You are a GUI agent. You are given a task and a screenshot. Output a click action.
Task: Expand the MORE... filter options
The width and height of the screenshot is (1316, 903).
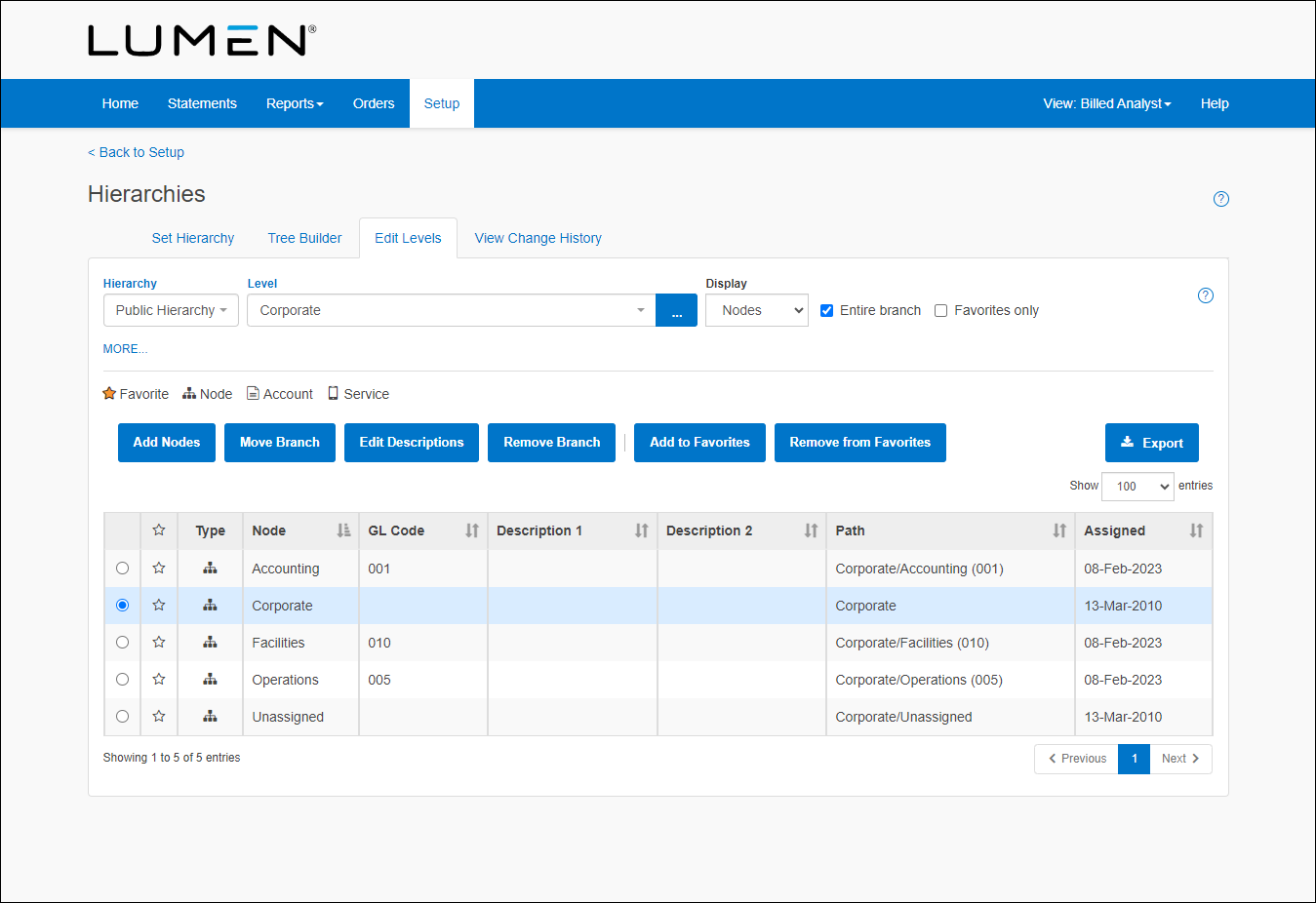coord(125,348)
